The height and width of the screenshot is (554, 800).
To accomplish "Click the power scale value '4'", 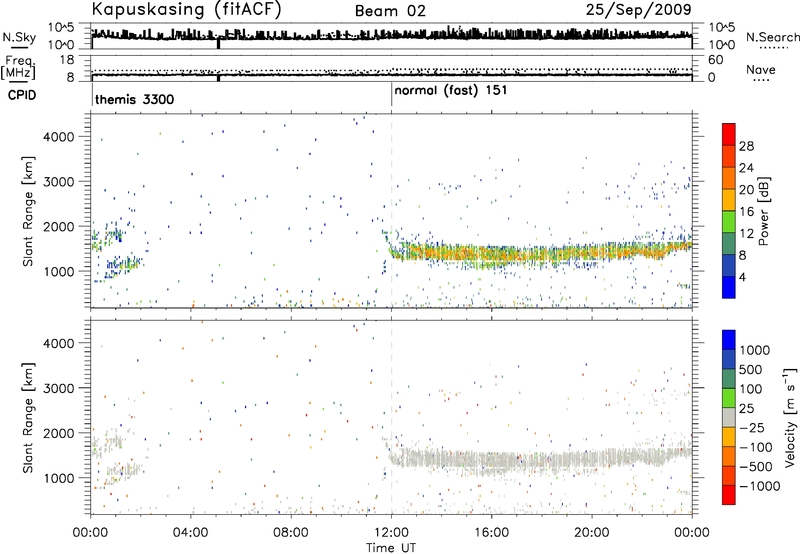I will pyautogui.click(x=743, y=277).
